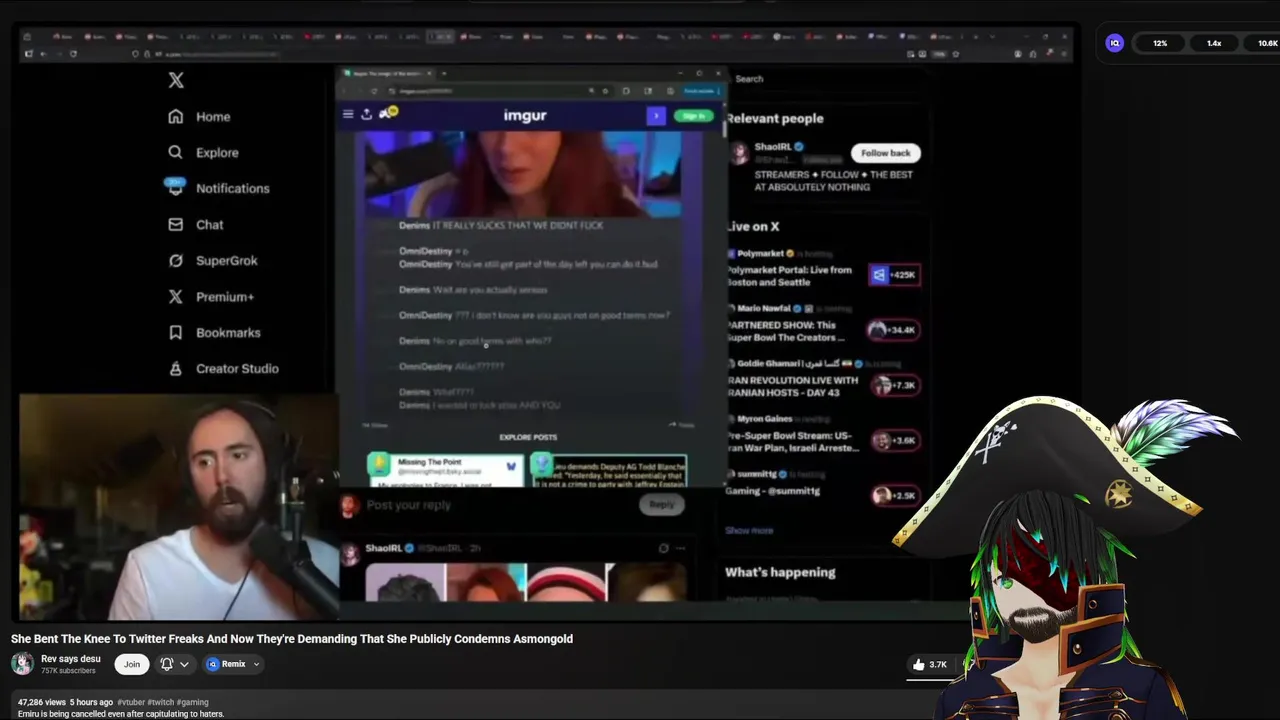The height and width of the screenshot is (720, 1280).
Task: Click the #twitch hashtag
Action: click(x=160, y=703)
